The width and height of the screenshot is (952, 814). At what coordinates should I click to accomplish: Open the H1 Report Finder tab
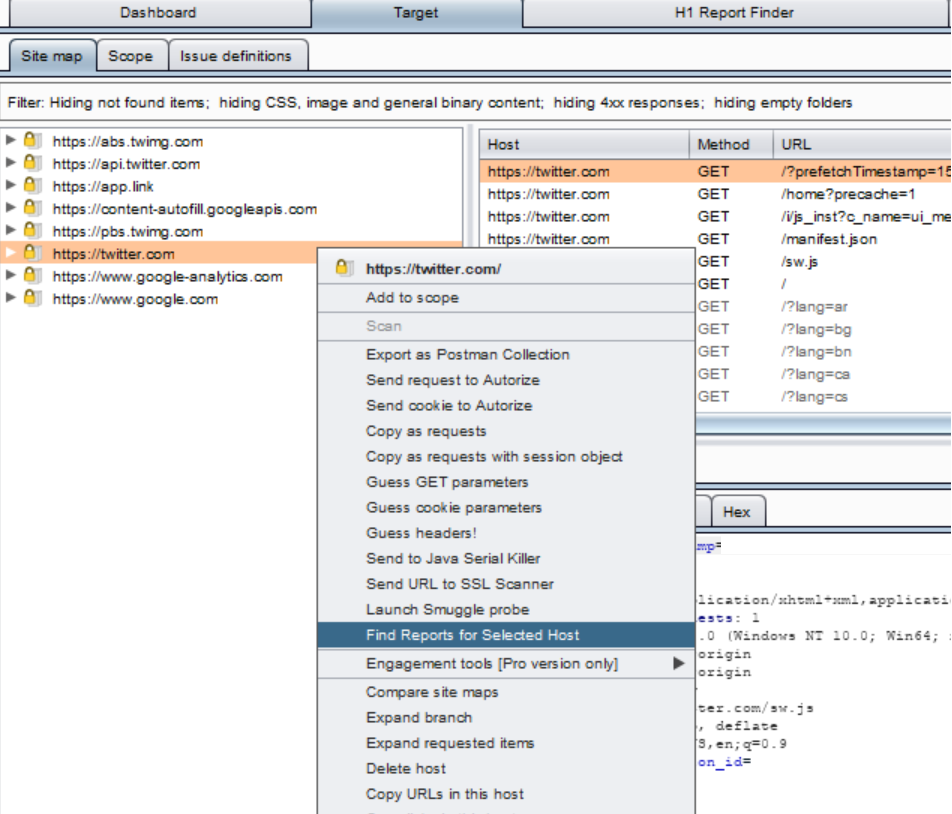click(x=735, y=13)
